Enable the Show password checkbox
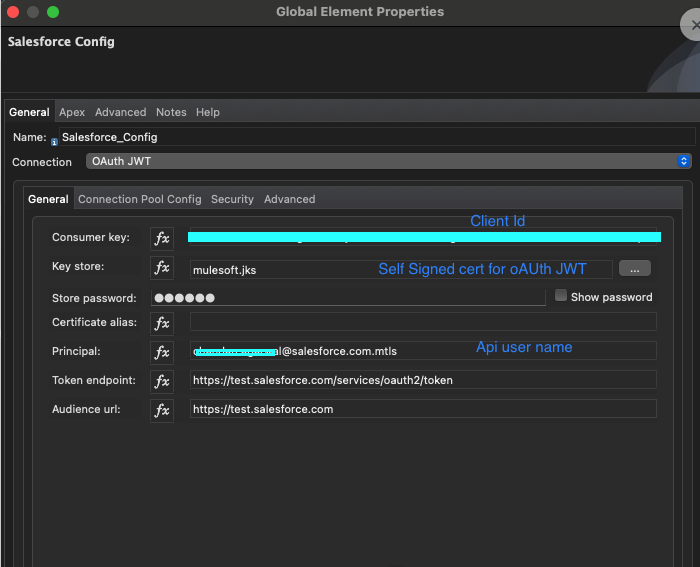This screenshot has height=567, width=700. tap(561, 296)
